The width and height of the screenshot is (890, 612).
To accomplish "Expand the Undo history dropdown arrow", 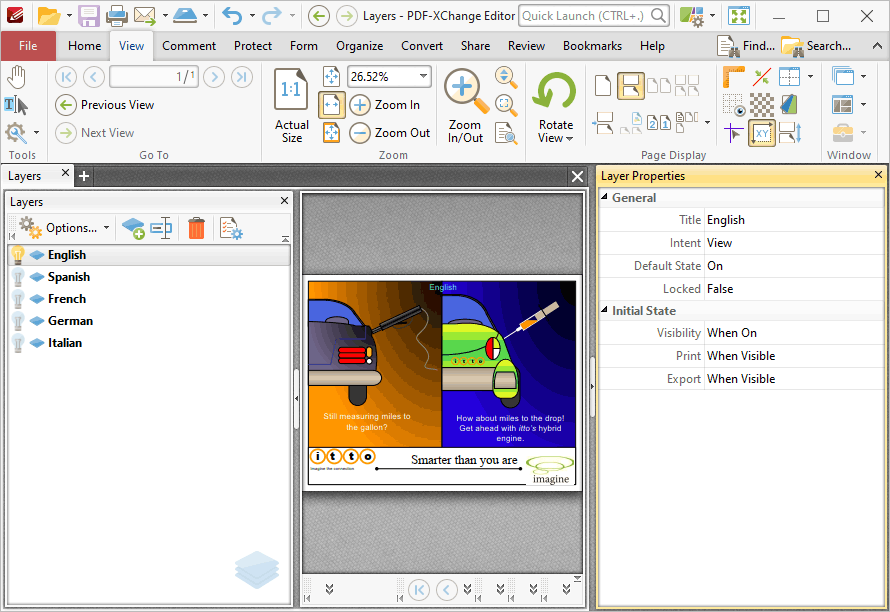I will click(251, 16).
